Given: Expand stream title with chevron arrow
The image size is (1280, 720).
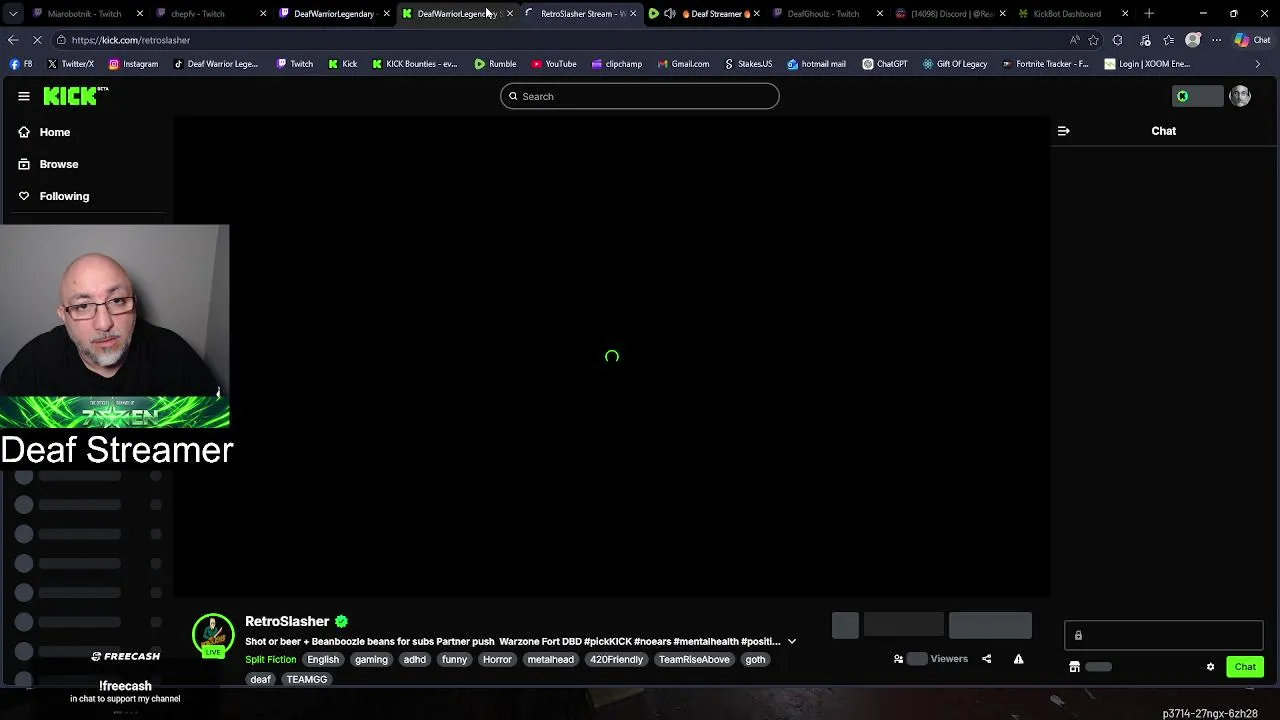Looking at the screenshot, I should pos(792,642).
